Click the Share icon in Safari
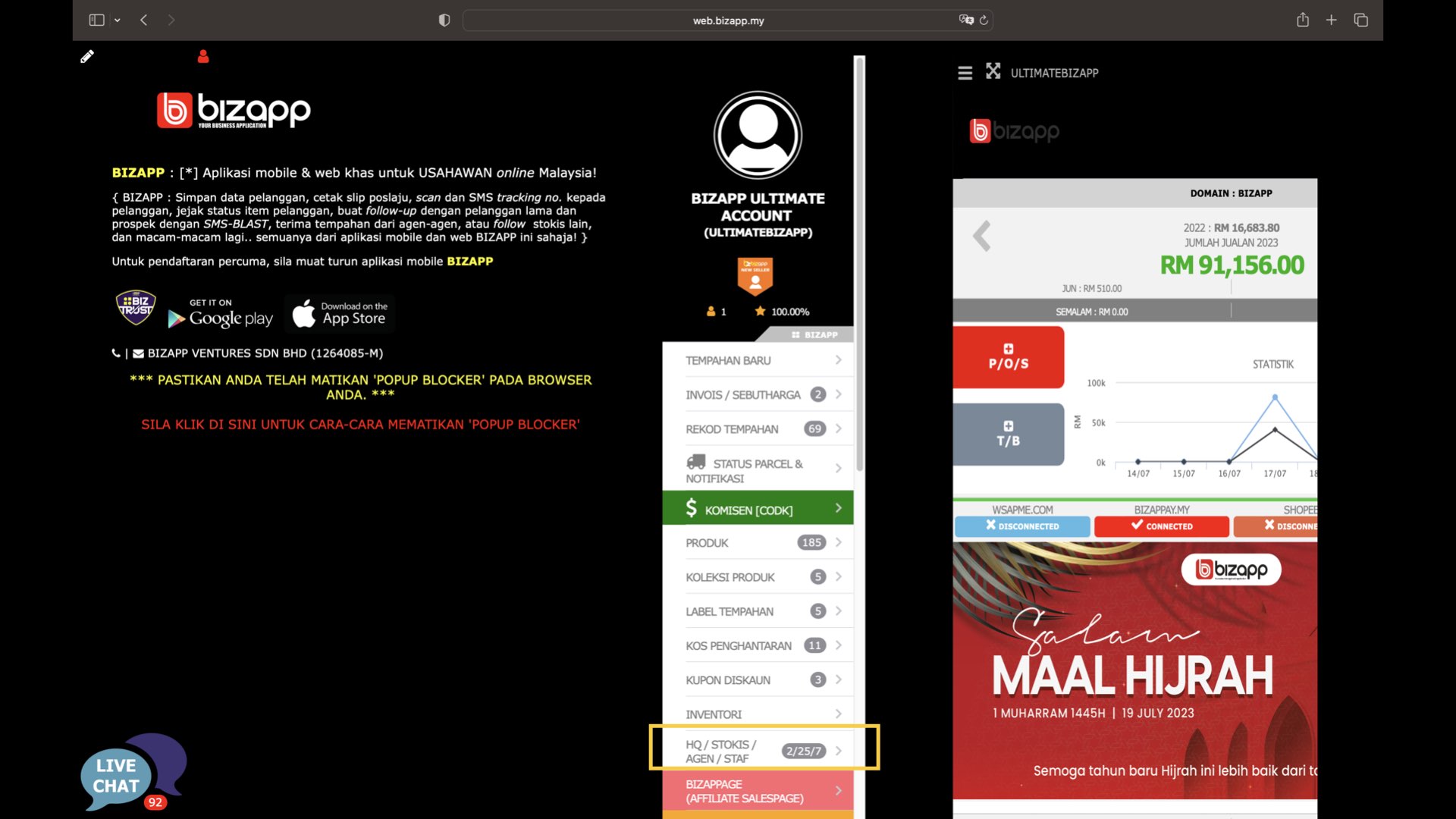Image resolution: width=1456 pixels, height=819 pixels. pos(1303,20)
